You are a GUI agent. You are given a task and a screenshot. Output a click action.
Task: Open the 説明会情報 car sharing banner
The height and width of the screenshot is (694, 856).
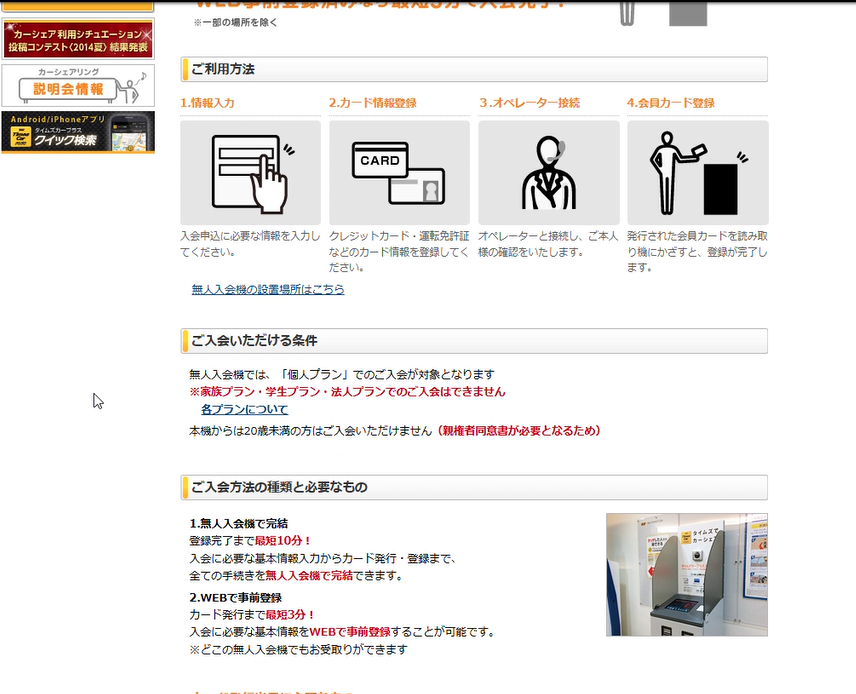click(x=78, y=86)
